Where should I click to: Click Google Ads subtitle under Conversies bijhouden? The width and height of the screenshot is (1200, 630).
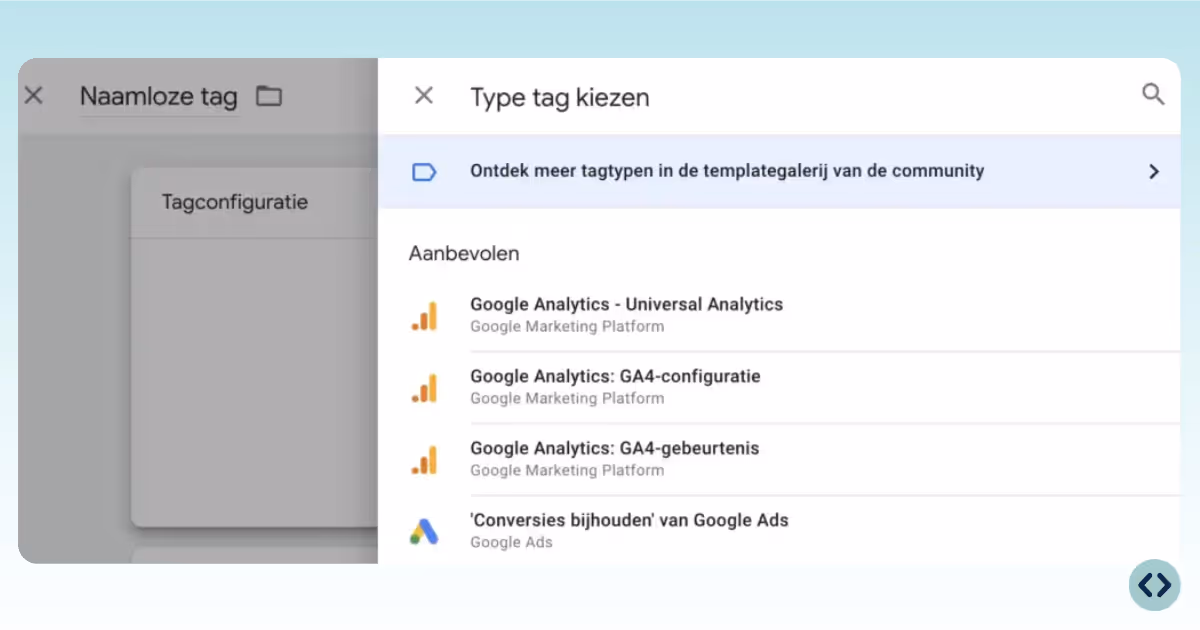(x=511, y=542)
